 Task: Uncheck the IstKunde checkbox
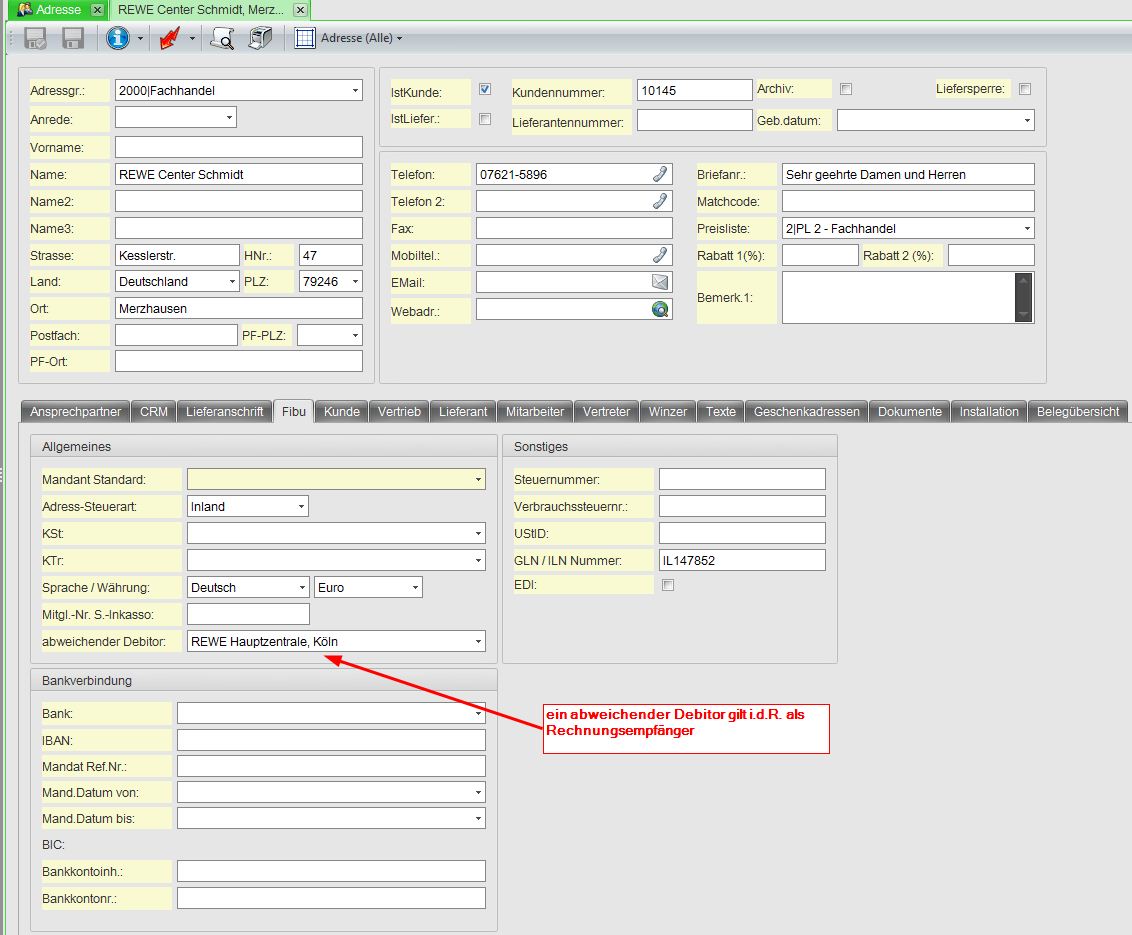(x=485, y=90)
